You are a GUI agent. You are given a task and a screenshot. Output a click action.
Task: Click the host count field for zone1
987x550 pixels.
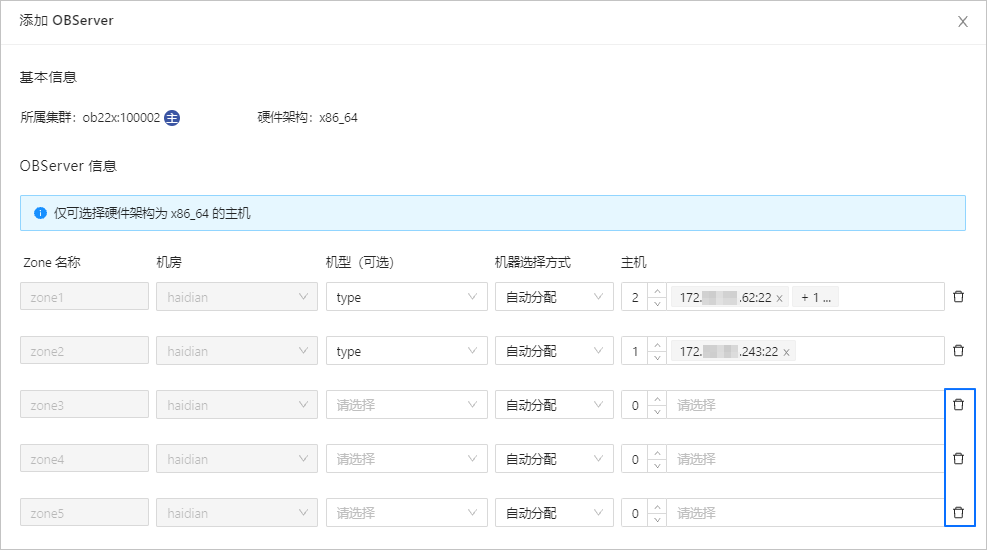[635, 297]
